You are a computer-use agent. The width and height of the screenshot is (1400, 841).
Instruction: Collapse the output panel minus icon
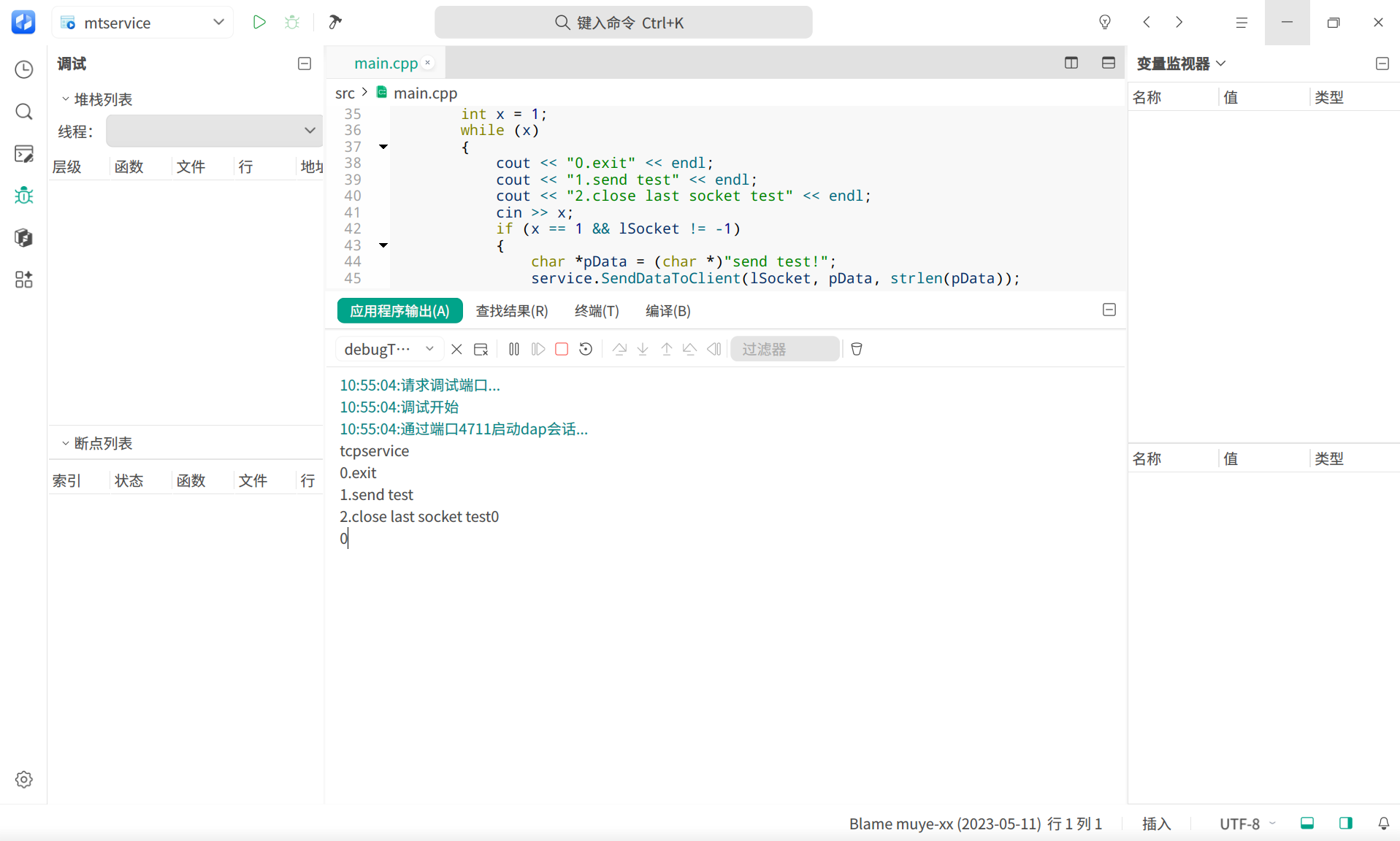click(x=1109, y=310)
